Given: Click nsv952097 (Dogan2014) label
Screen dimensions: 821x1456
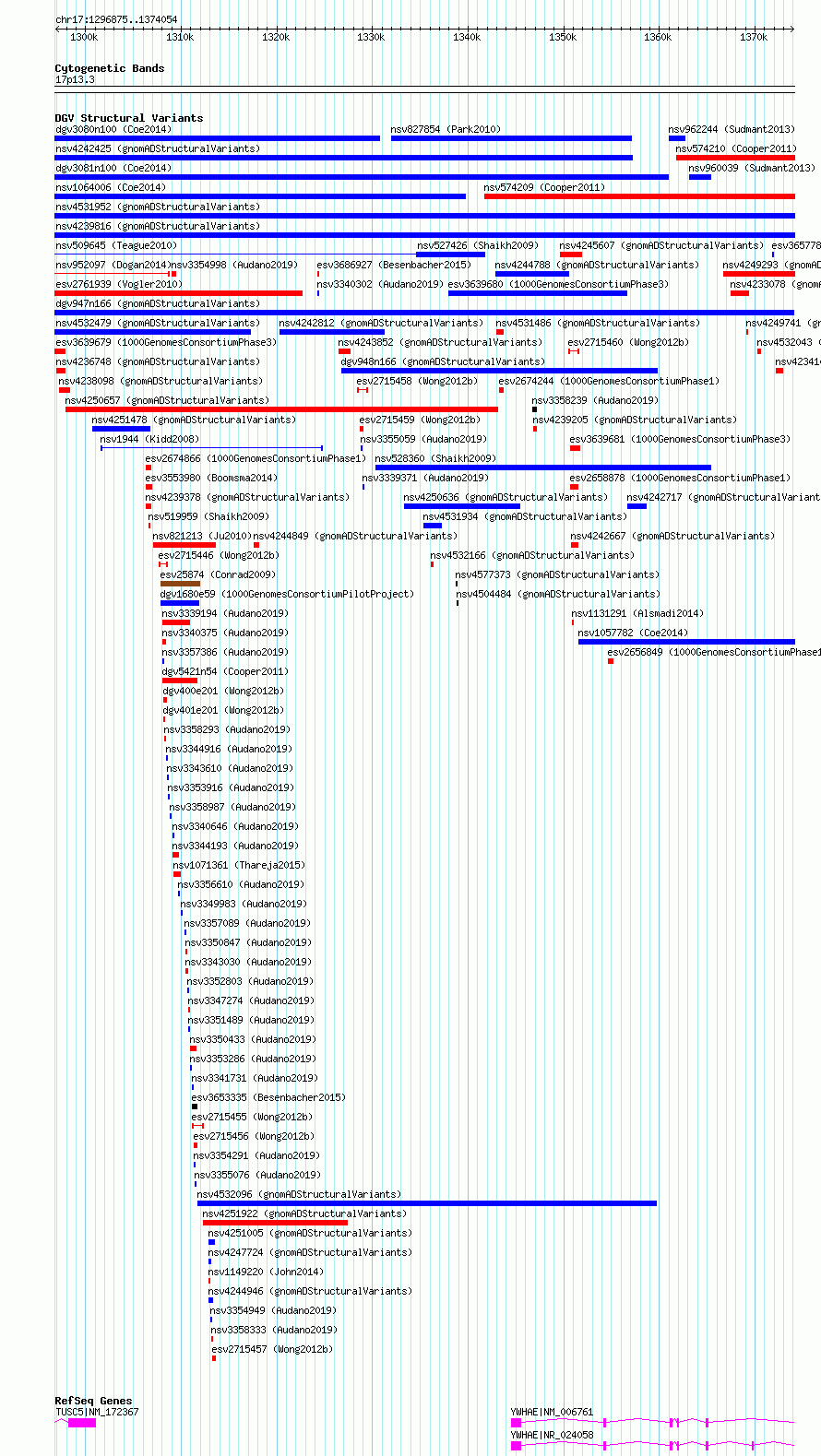Looking at the screenshot, I should coord(112,265).
